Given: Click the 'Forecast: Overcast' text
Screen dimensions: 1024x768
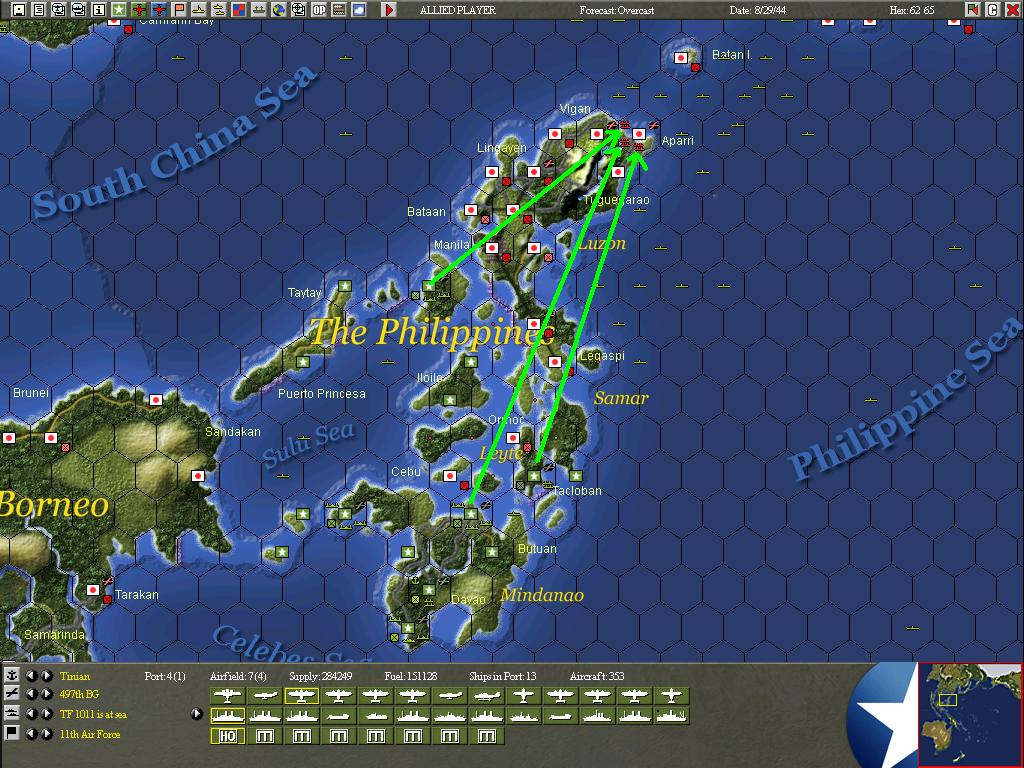Looking at the screenshot, I should click(616, 10).
